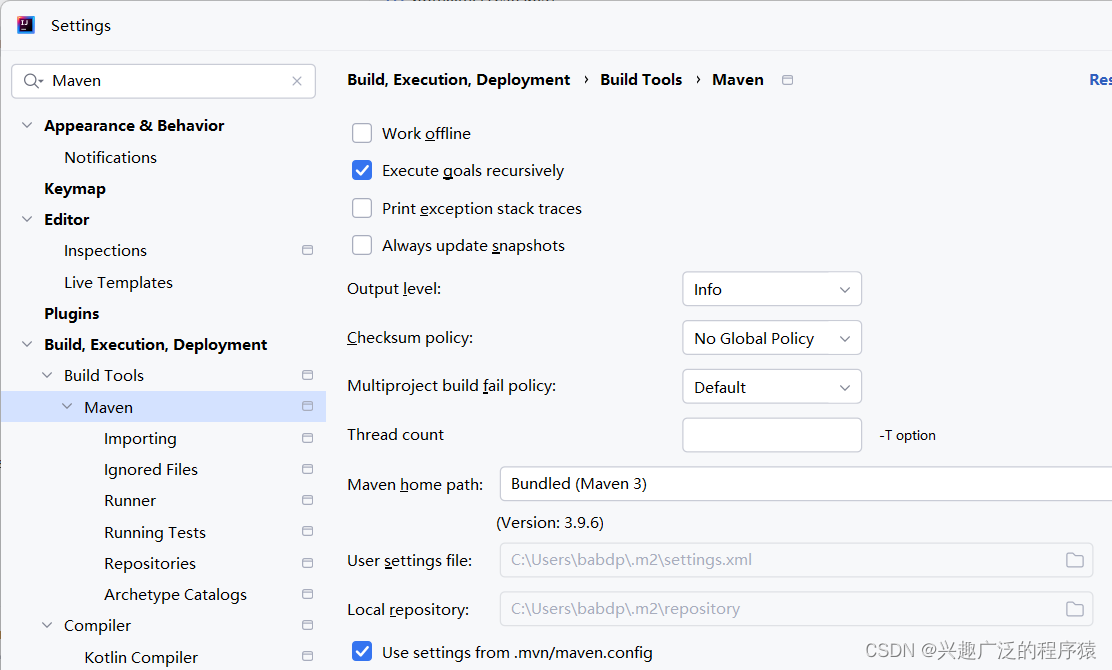
Task: Open Inspections settings page
Action: pyautogui.click(x=105, y=250)
